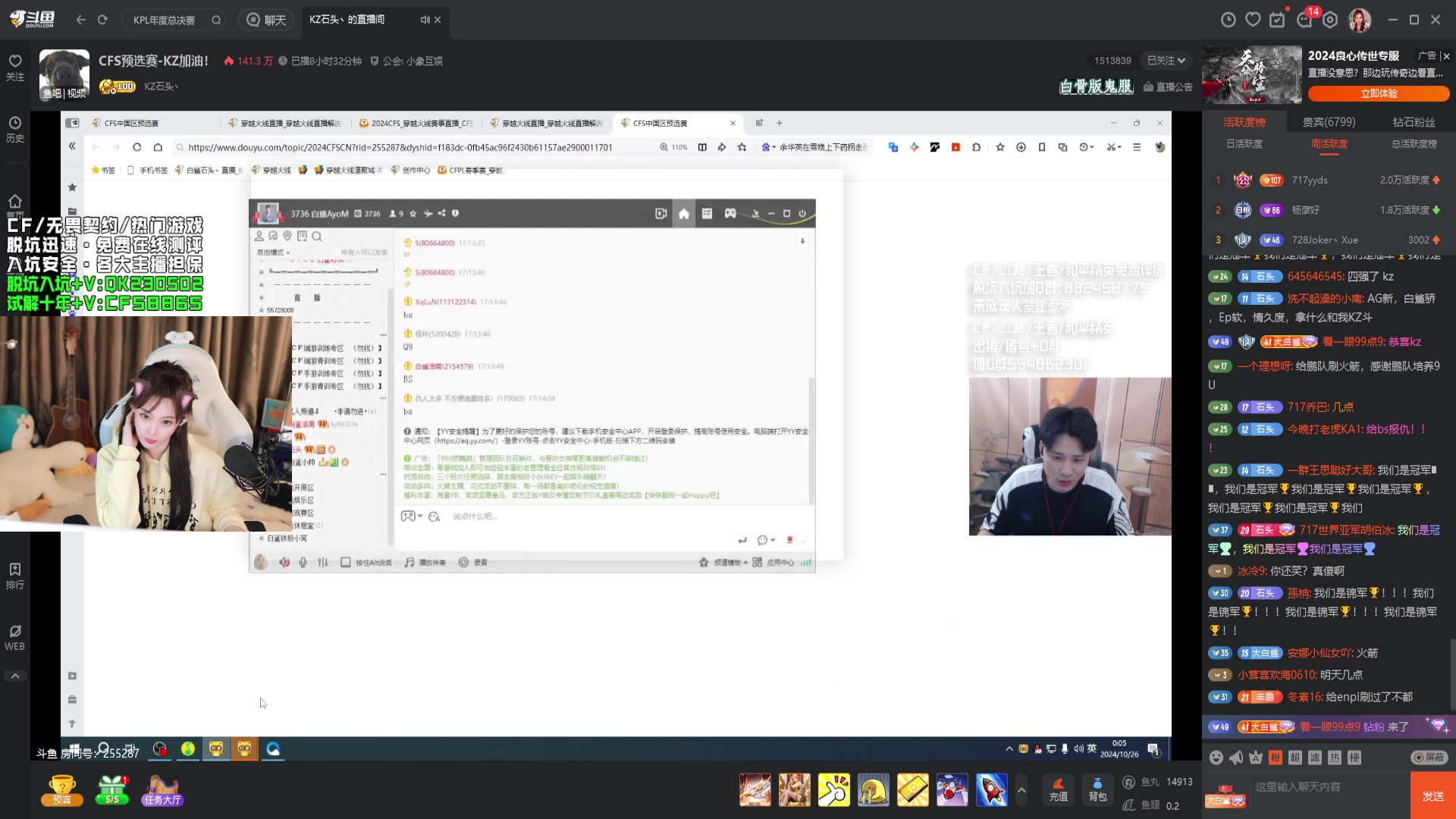
Task: Open 关注 in left sidebar
Action: click(x=15, y=67)
